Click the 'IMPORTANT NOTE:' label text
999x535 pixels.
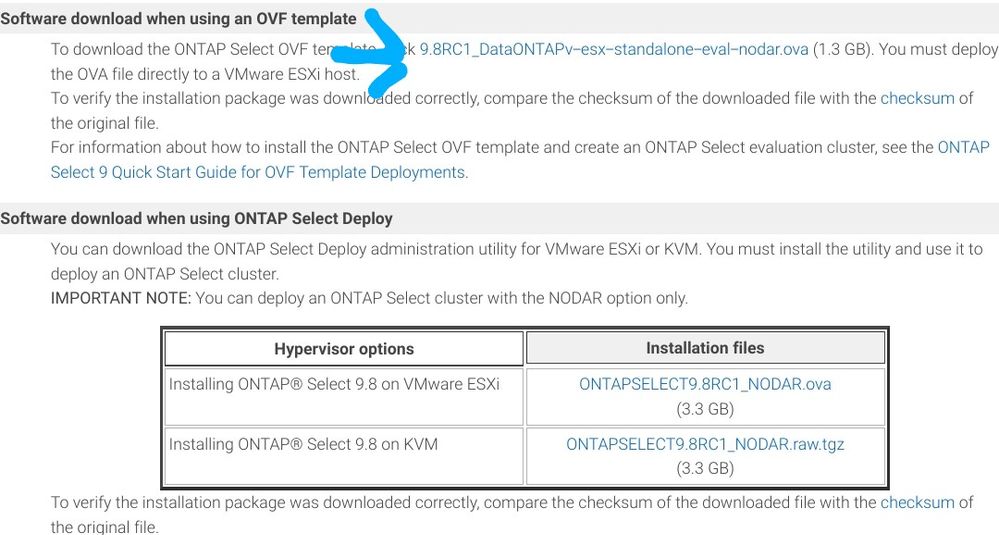click(121, 298)
